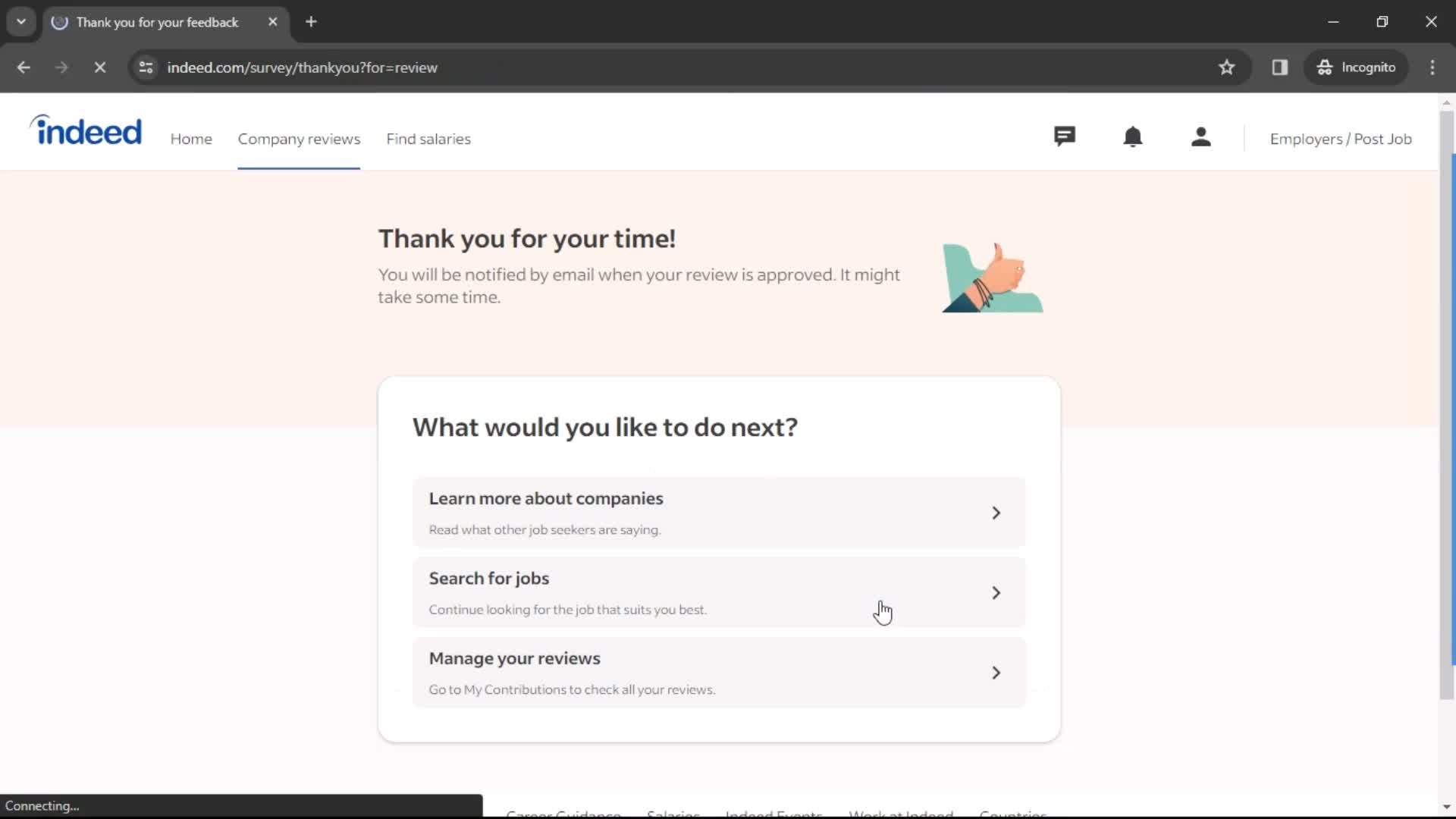Click the open new tab button

click(311, 22)
